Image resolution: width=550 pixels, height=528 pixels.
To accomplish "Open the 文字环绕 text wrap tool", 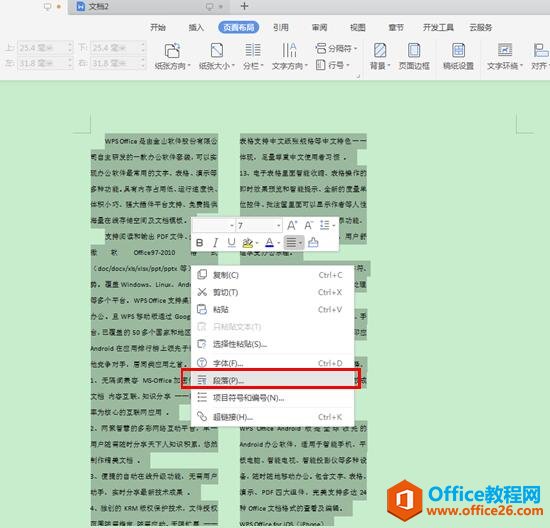I will click(505, 56).
